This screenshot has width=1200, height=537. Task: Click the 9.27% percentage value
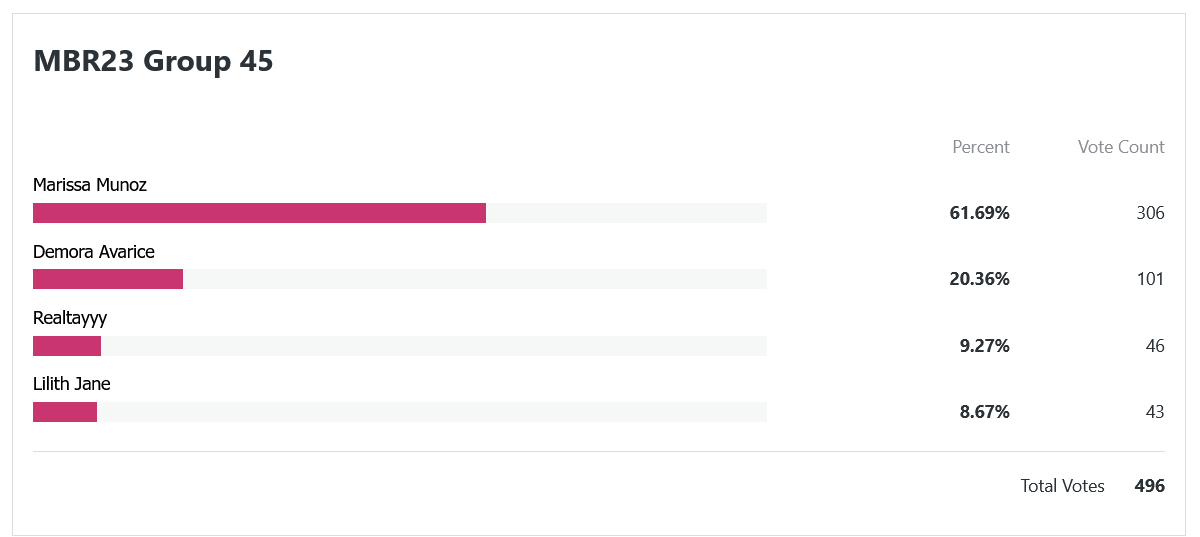tap(984, 346)
